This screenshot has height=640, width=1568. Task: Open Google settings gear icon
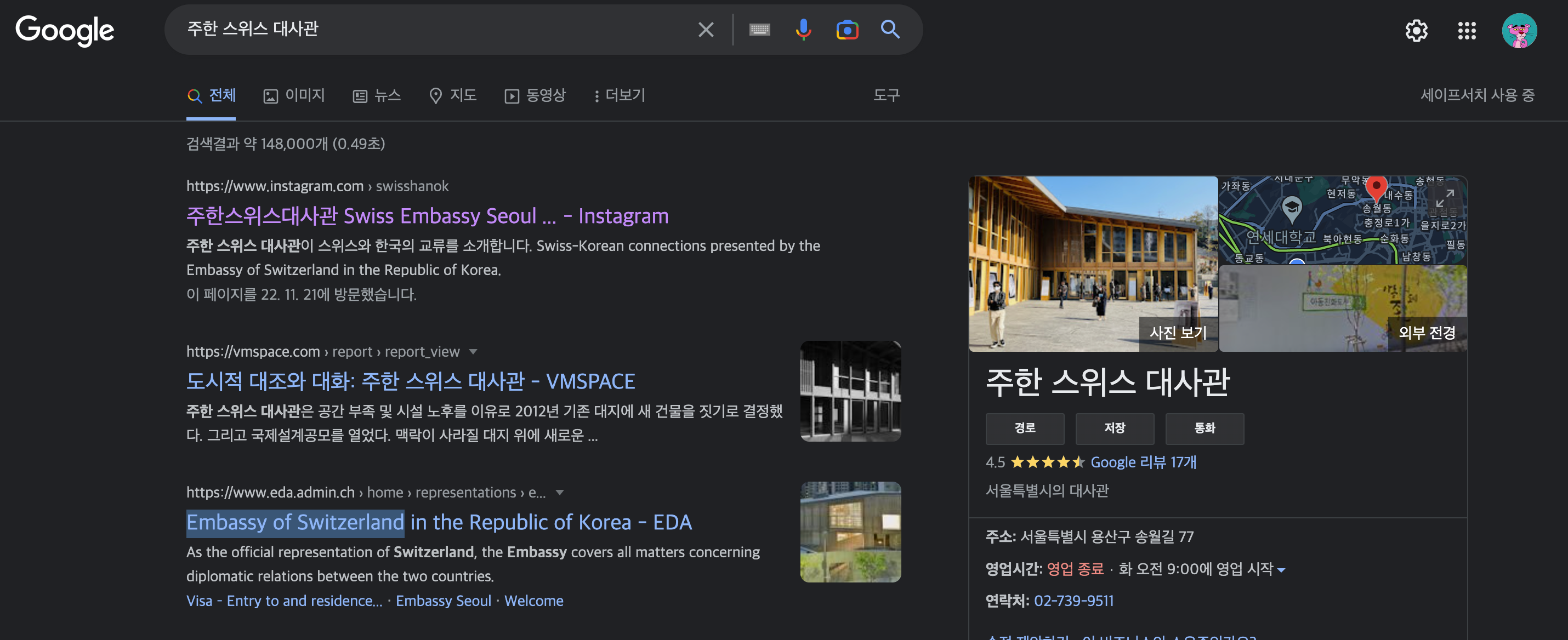coord(1416,31)
